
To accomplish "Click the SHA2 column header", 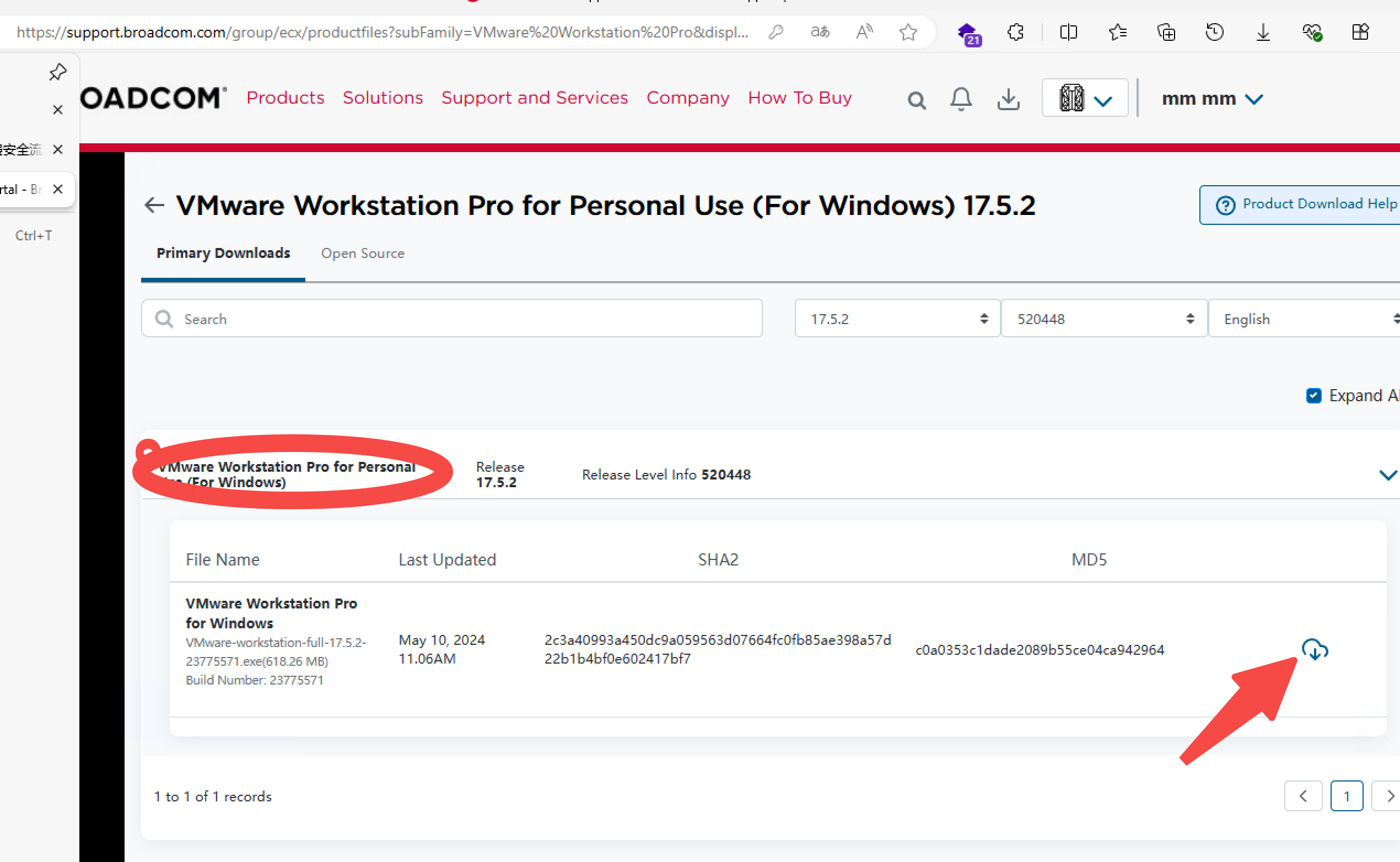I will 718,559.
